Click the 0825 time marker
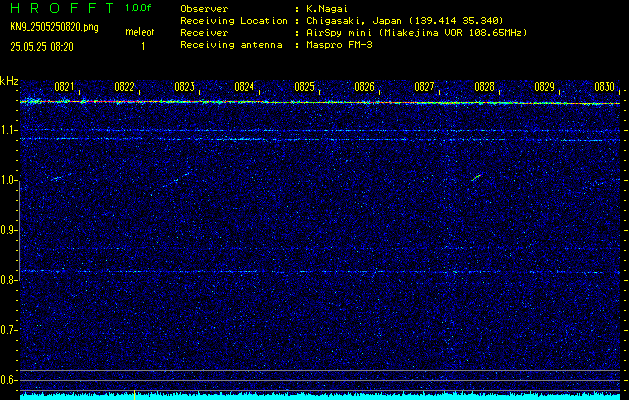Screen dimensions: 629x400 [x=304, y=87]
